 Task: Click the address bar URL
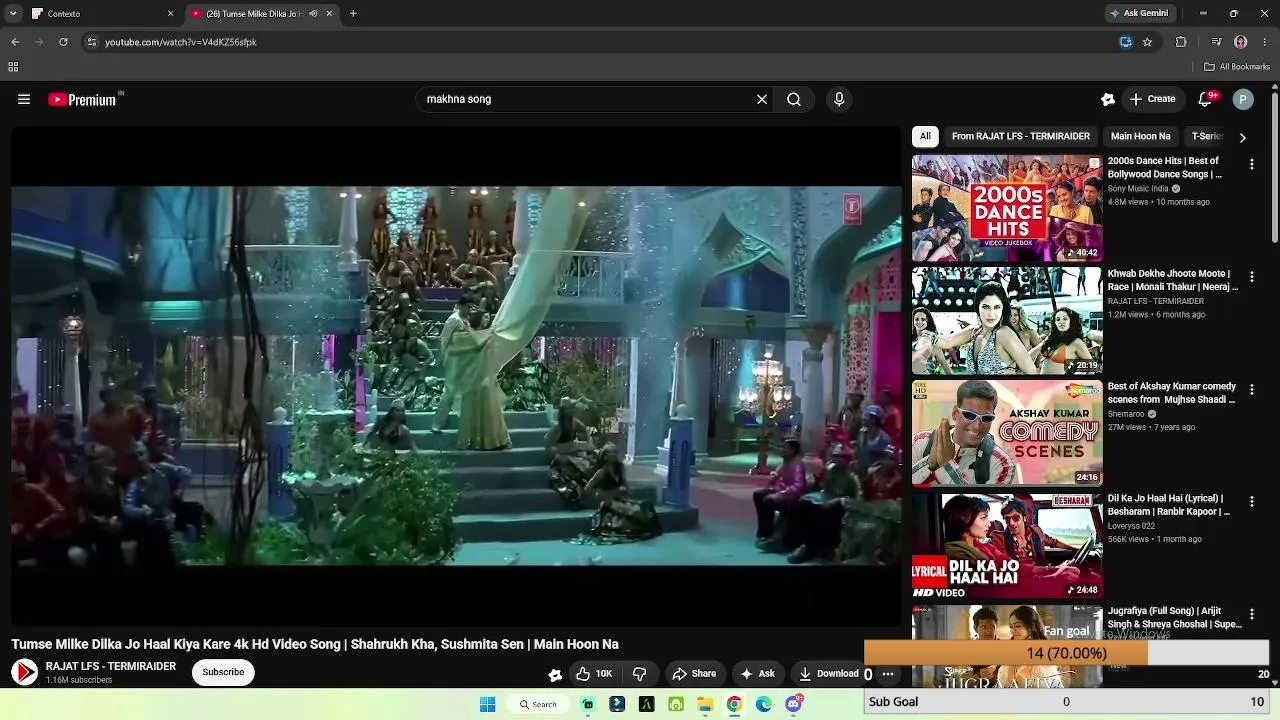[181, 42]
